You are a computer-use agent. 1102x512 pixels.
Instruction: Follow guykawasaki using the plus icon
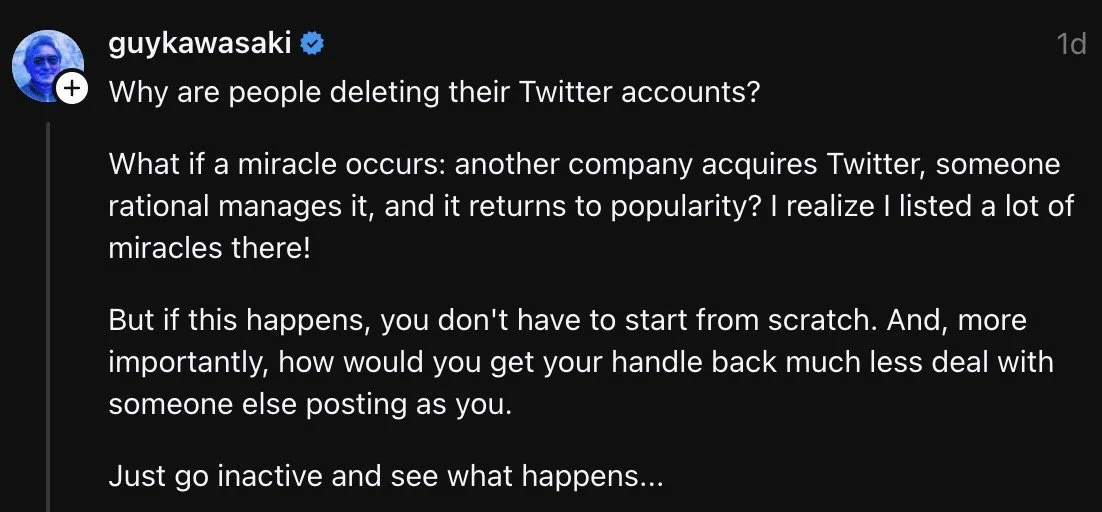(72, 89)
